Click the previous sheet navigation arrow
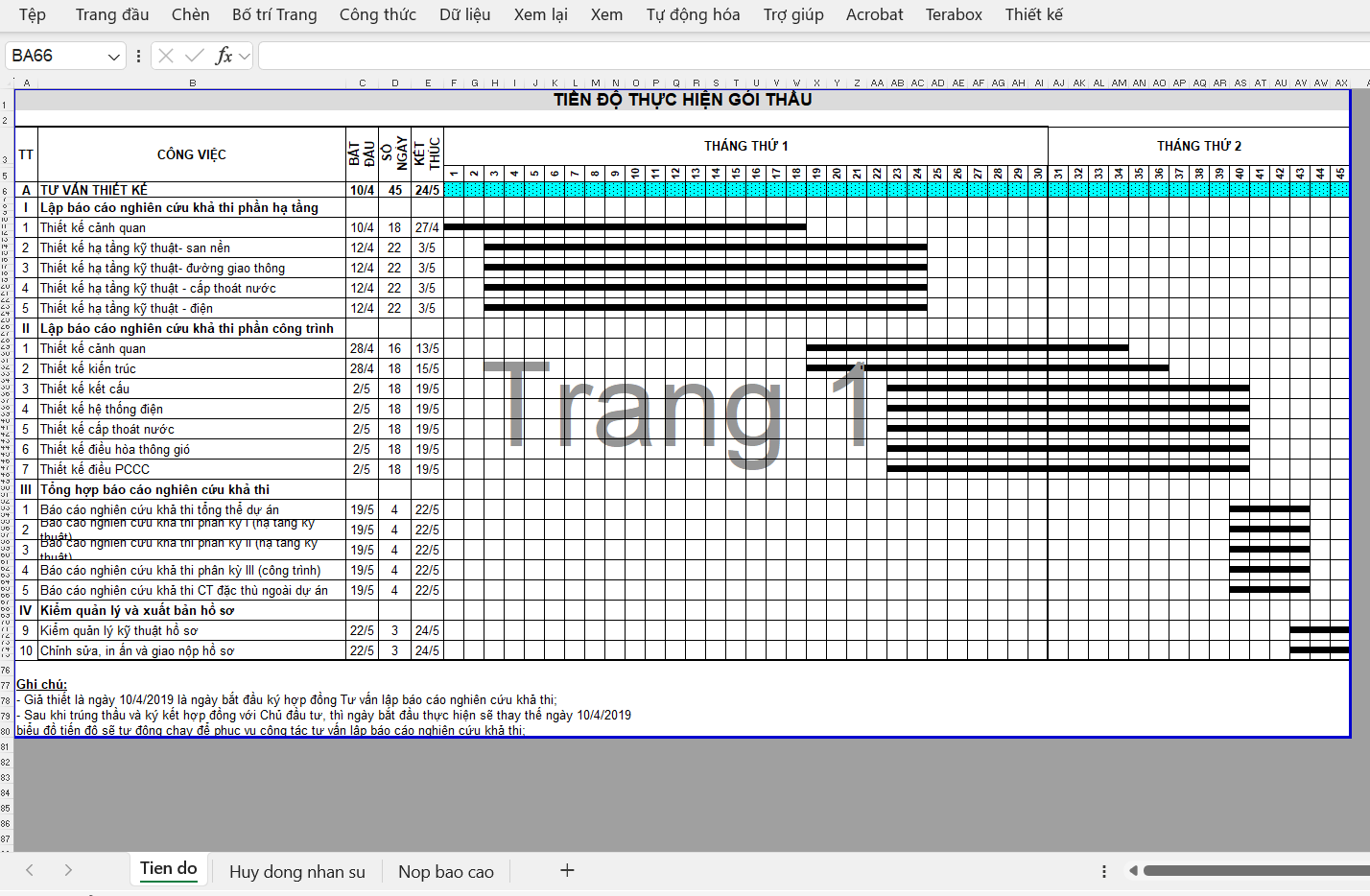 tap(29, 870)
